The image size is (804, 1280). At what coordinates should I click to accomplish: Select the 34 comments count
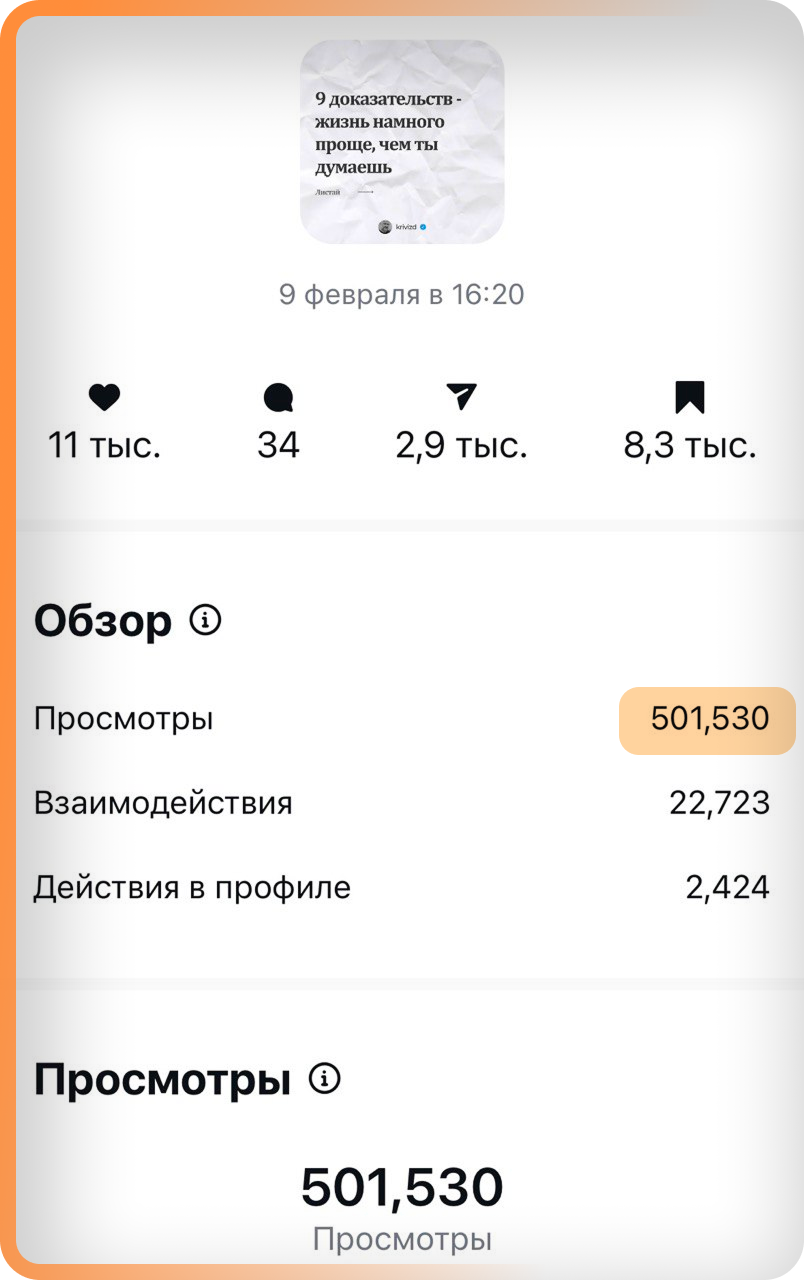(278, 446)
